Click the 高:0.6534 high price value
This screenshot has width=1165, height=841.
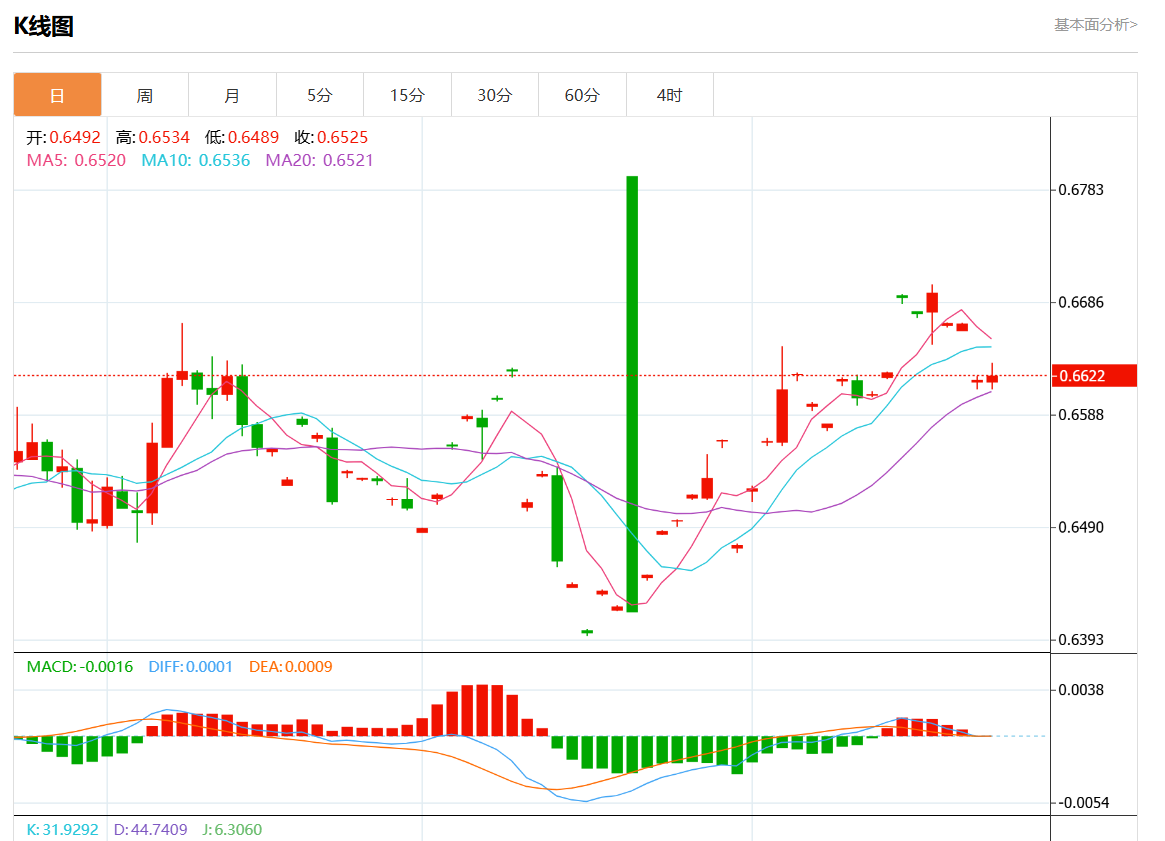(153, 137)
